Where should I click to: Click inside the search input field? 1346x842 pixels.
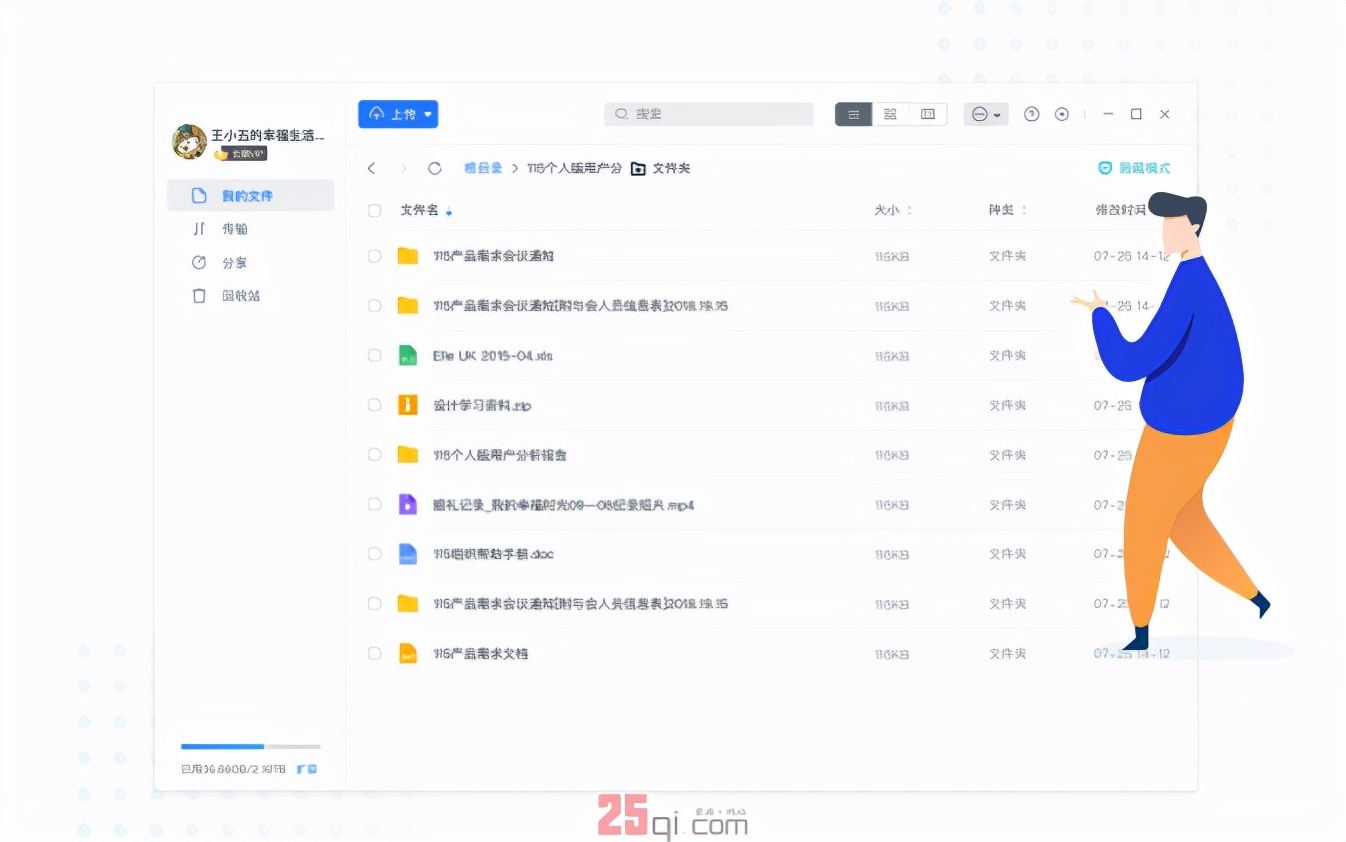pyautogui.click(x=708, y=114)
